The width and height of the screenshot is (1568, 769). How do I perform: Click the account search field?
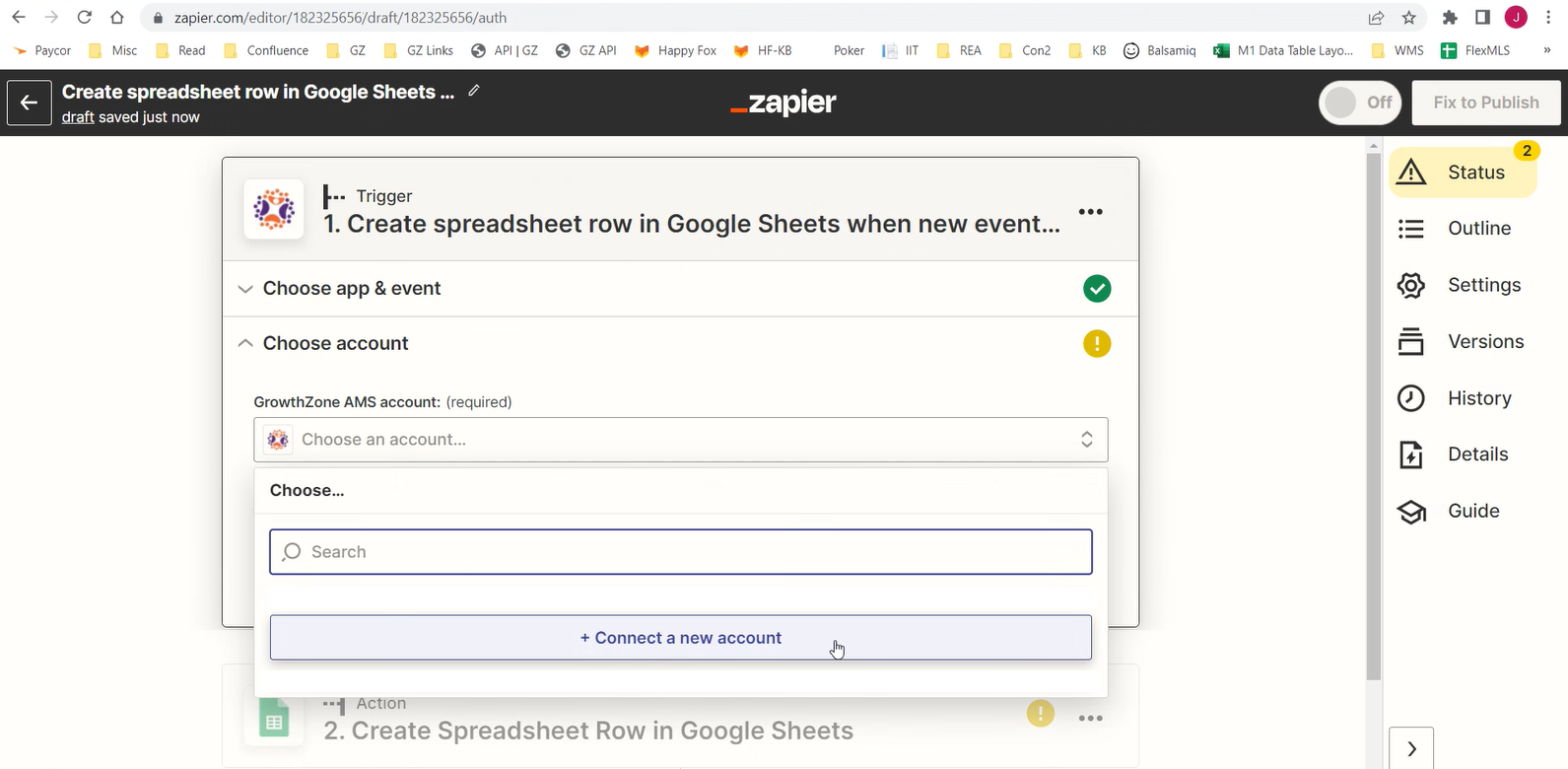[681, 552]
